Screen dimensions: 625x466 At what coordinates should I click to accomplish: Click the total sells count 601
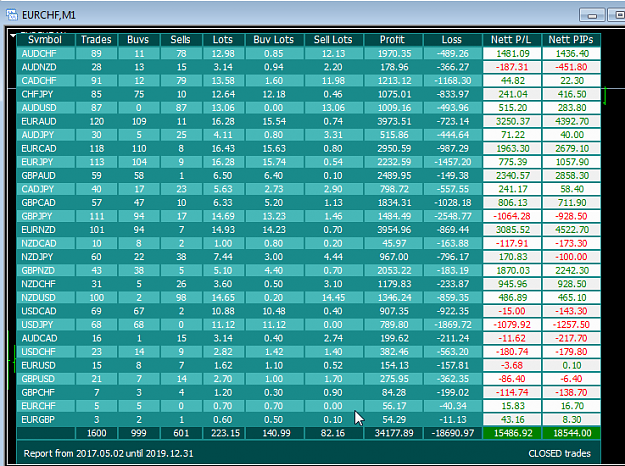(181, 433)
